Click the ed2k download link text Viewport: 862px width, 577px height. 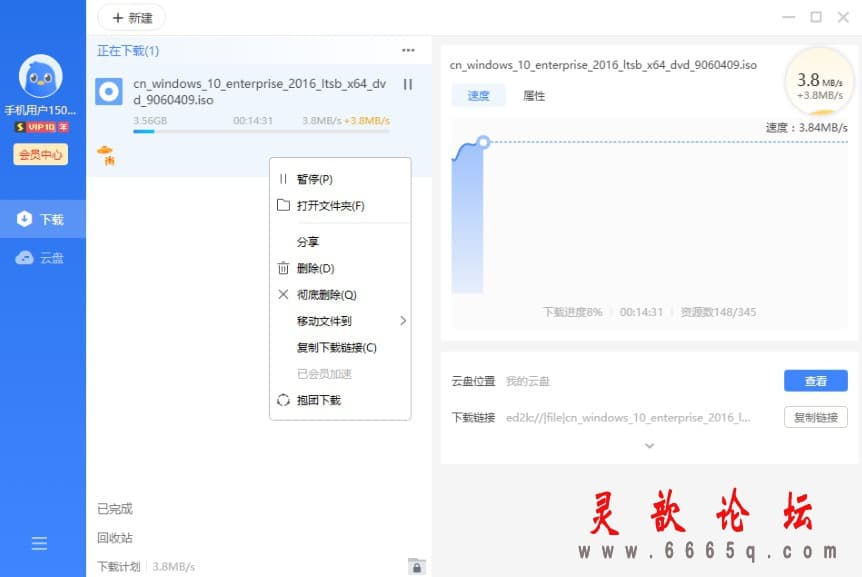pos(628,418)
